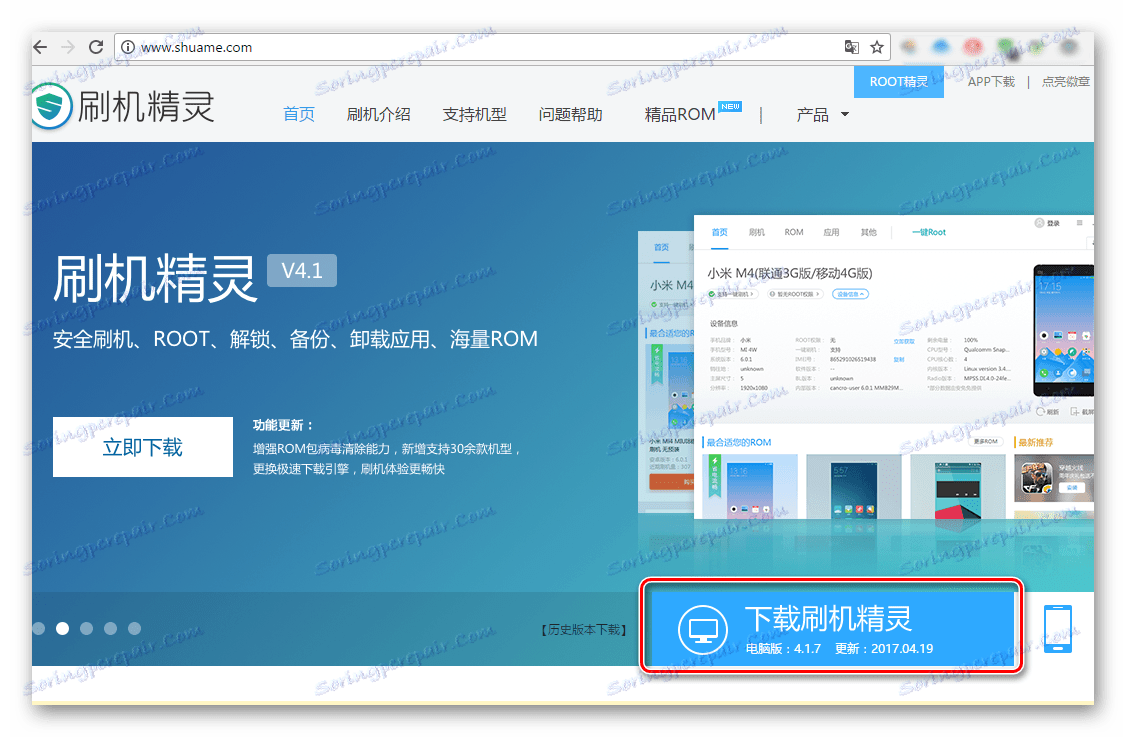Click the 下载刷机精灵 download button
Screen dimensions: 1126x737
(x=832, y=627)
